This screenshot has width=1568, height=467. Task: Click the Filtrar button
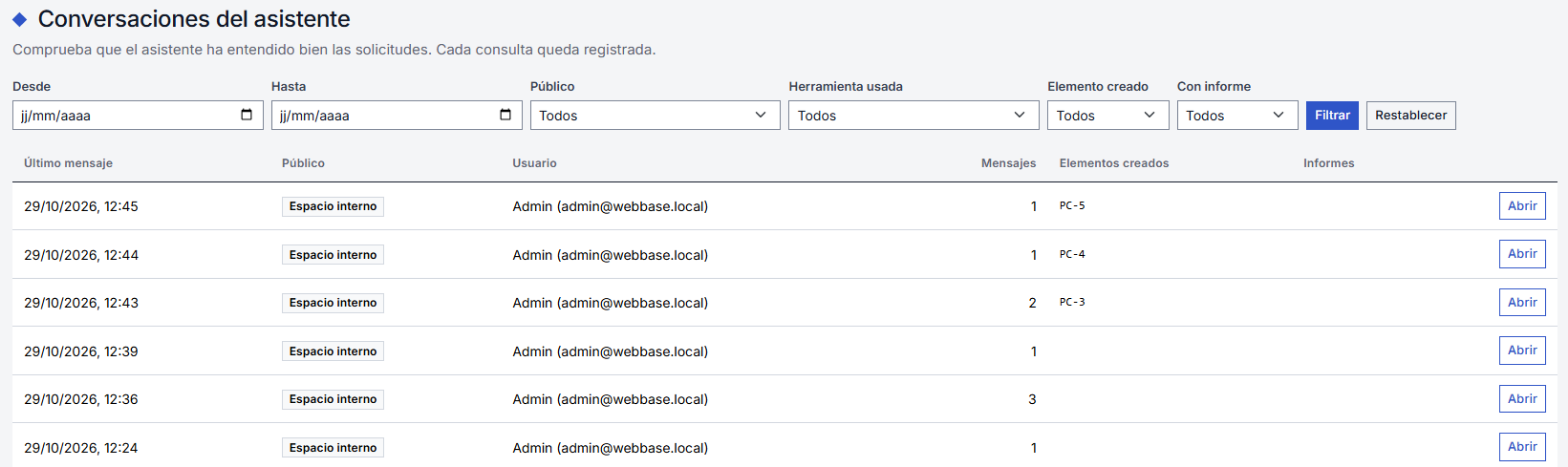click(x=1332, y=115)
